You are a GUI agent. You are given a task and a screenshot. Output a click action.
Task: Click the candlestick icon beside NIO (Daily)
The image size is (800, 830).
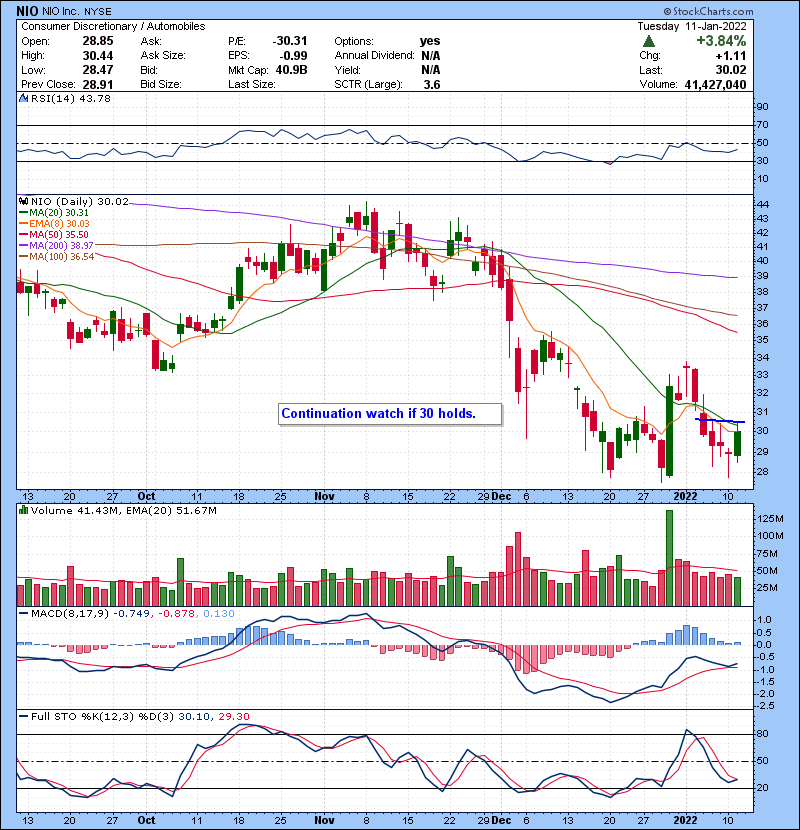(23, 202)
